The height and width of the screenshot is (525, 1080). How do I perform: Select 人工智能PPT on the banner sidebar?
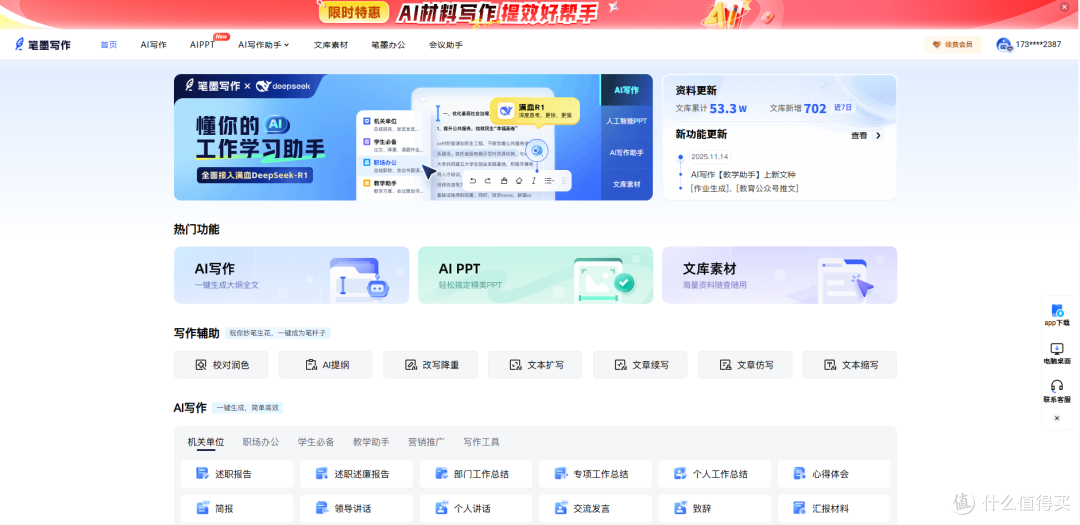[x=627, y=121]
